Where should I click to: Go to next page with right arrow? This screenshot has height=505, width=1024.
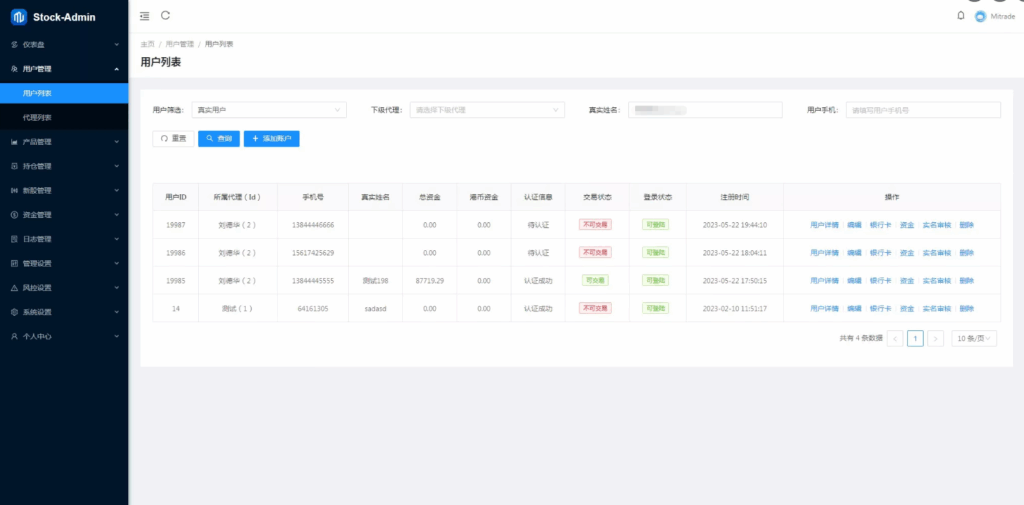click(x=936, y=338)
